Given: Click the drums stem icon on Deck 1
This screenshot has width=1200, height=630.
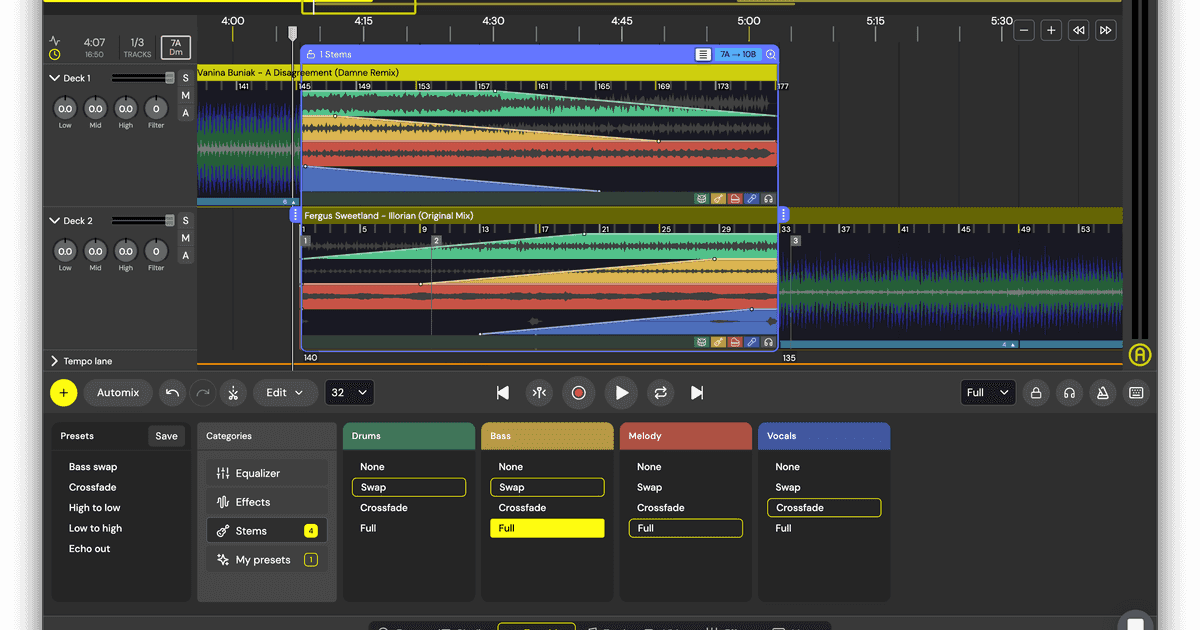Looking at the screenshot, I should point(702,199).
